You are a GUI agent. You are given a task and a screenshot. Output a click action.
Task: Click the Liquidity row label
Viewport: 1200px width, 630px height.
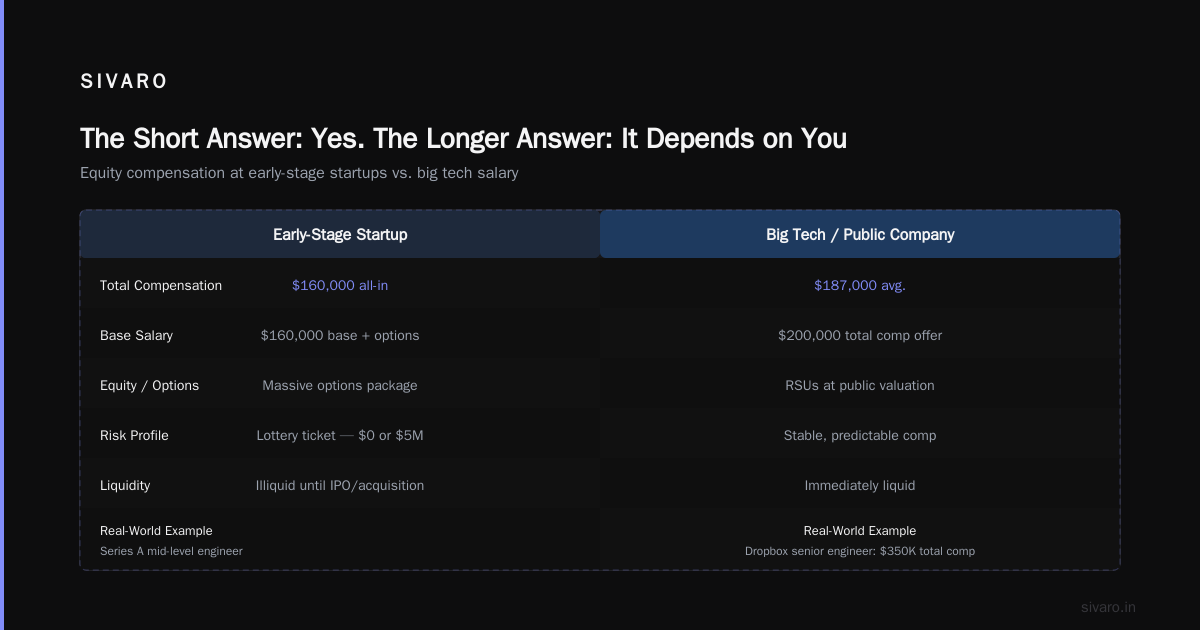[x=125, y=485]
